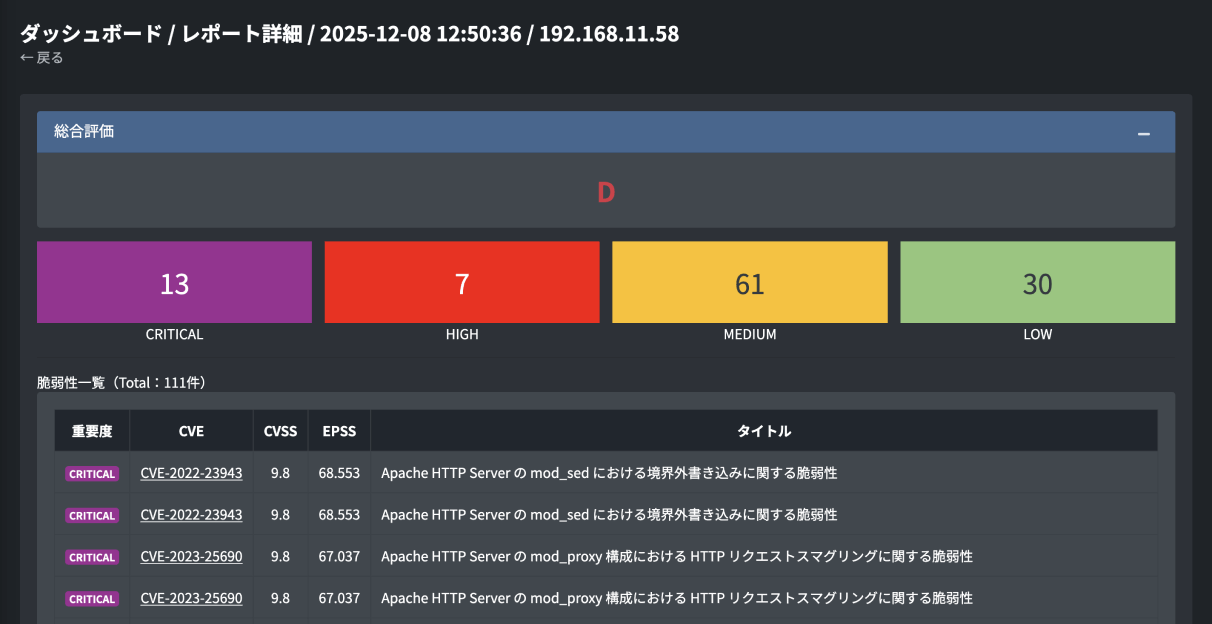
Task: Select the red HIGH tile showing 7
Action: (x=462, y=283)
